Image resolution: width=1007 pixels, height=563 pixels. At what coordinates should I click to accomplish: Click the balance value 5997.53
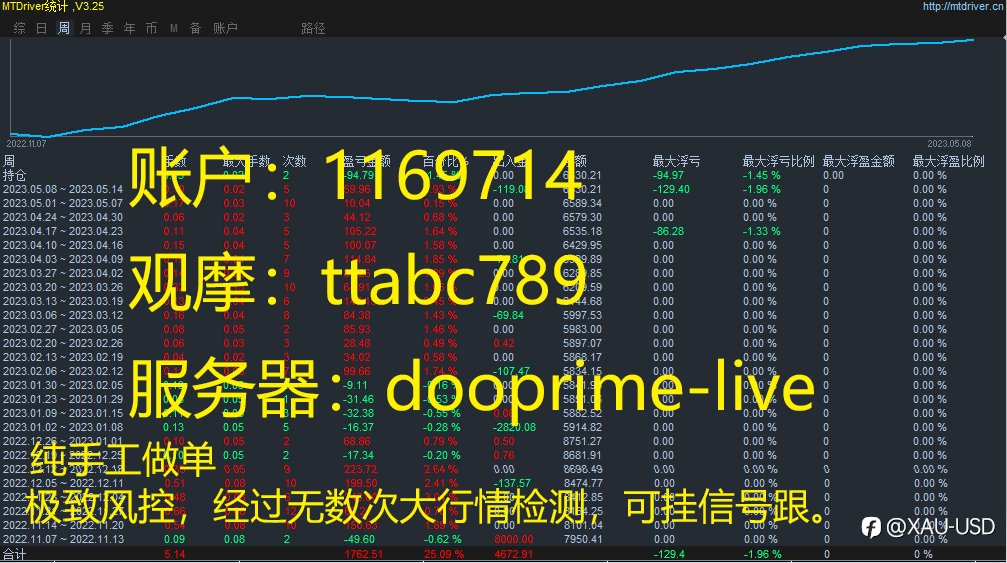[582, 315]
